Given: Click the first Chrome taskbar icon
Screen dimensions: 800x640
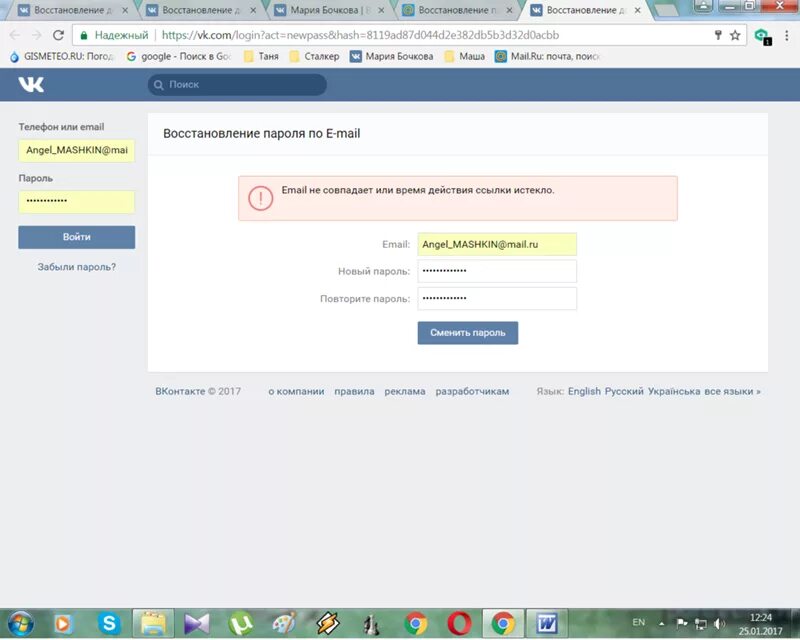Looking at the screenshot, I should pyautogui.click(x=415, y=624).
